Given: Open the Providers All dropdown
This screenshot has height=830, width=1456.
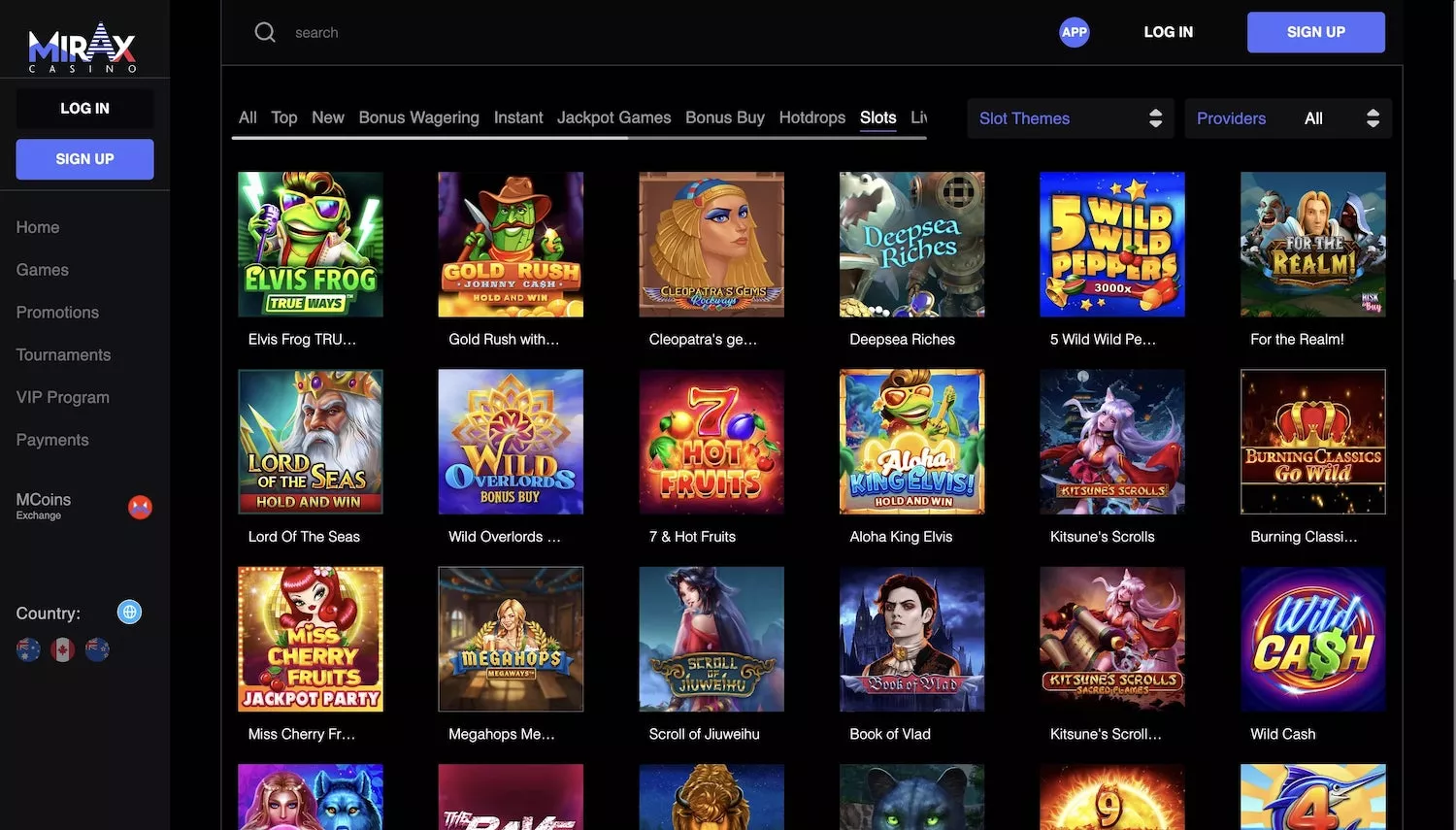Looking at the screenshot, I should [x=1287, y=118].
